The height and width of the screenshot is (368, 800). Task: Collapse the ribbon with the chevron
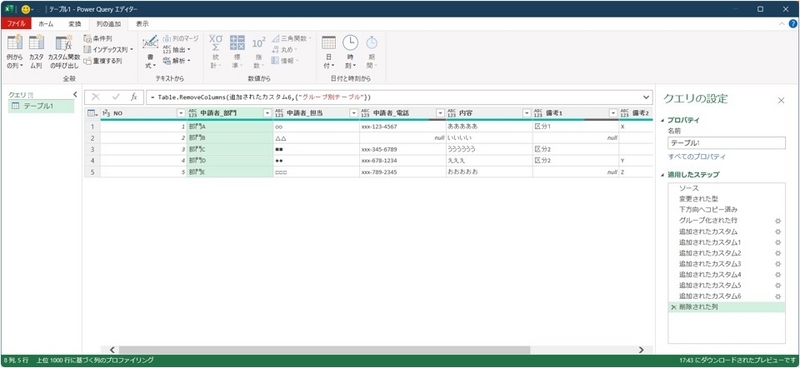click(x=782, y=23)
